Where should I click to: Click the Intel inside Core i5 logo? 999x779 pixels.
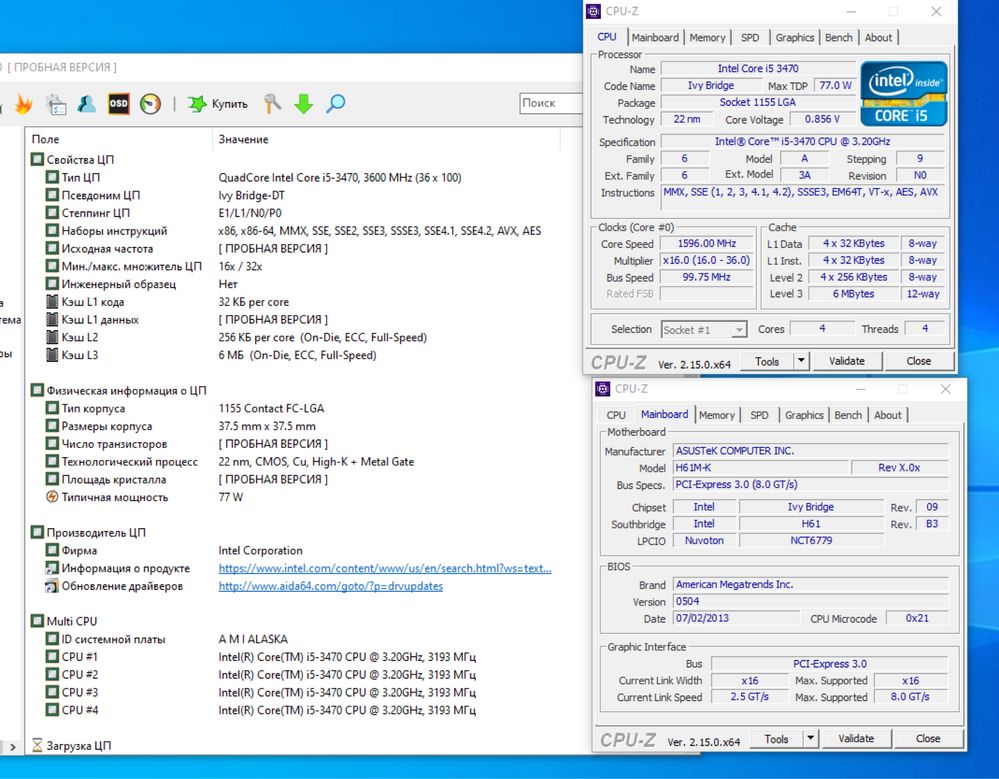point(903,94)
